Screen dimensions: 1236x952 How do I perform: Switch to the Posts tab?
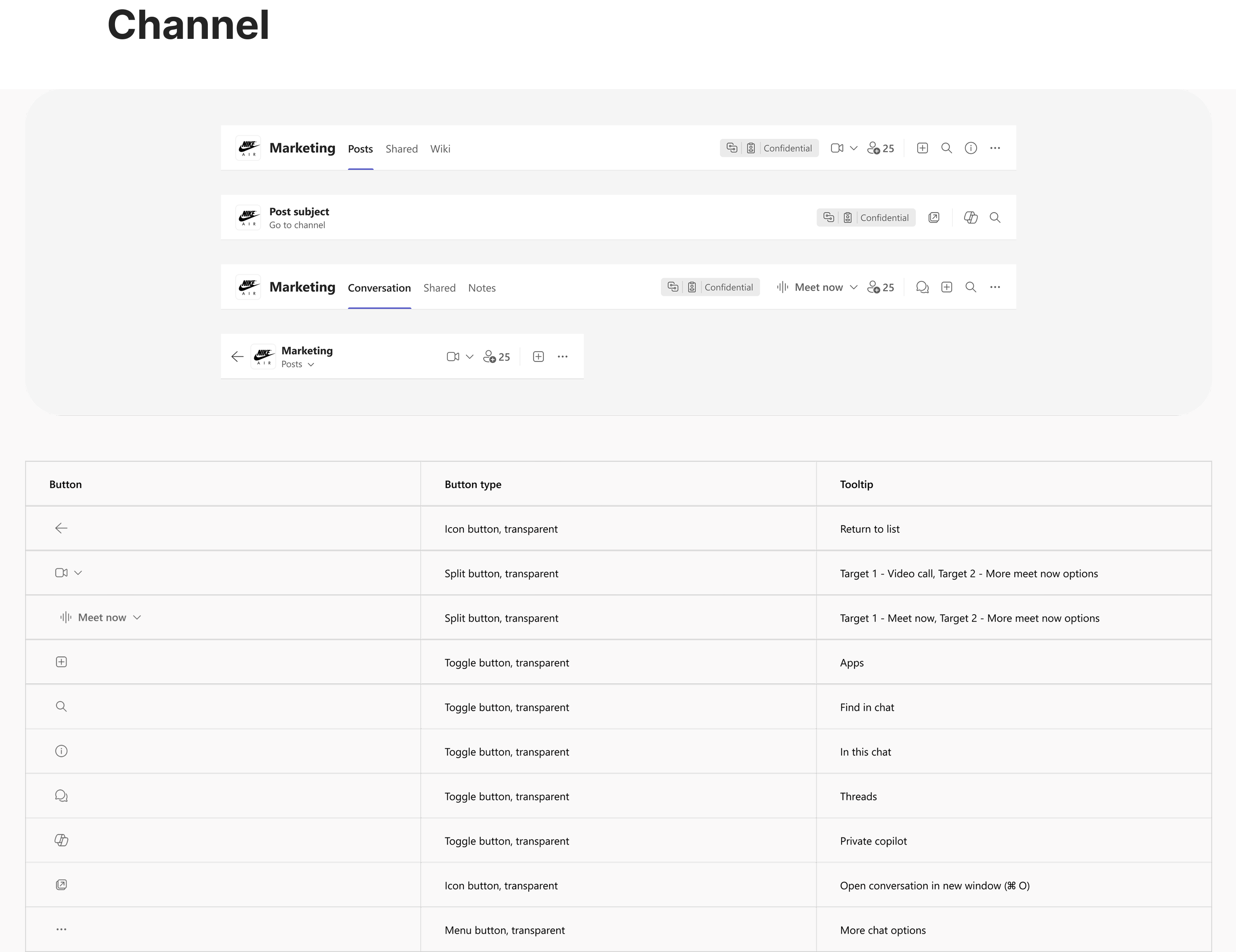click(x=361, y=149)
